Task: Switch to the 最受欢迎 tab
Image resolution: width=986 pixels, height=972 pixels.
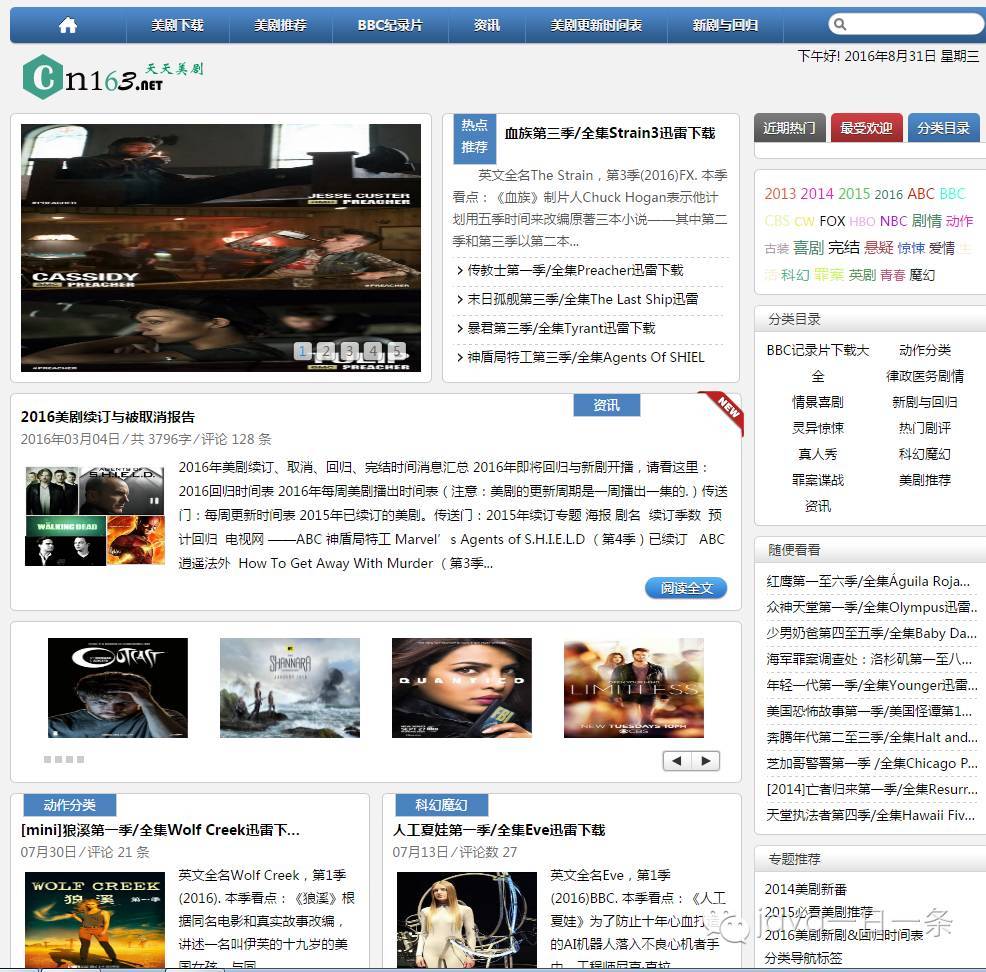Action: pyautogui.click(x=865, y=128)
